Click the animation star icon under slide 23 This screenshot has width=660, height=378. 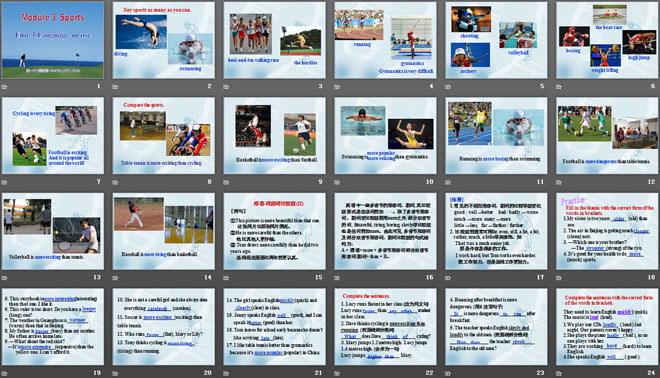[x=448, y=373]
